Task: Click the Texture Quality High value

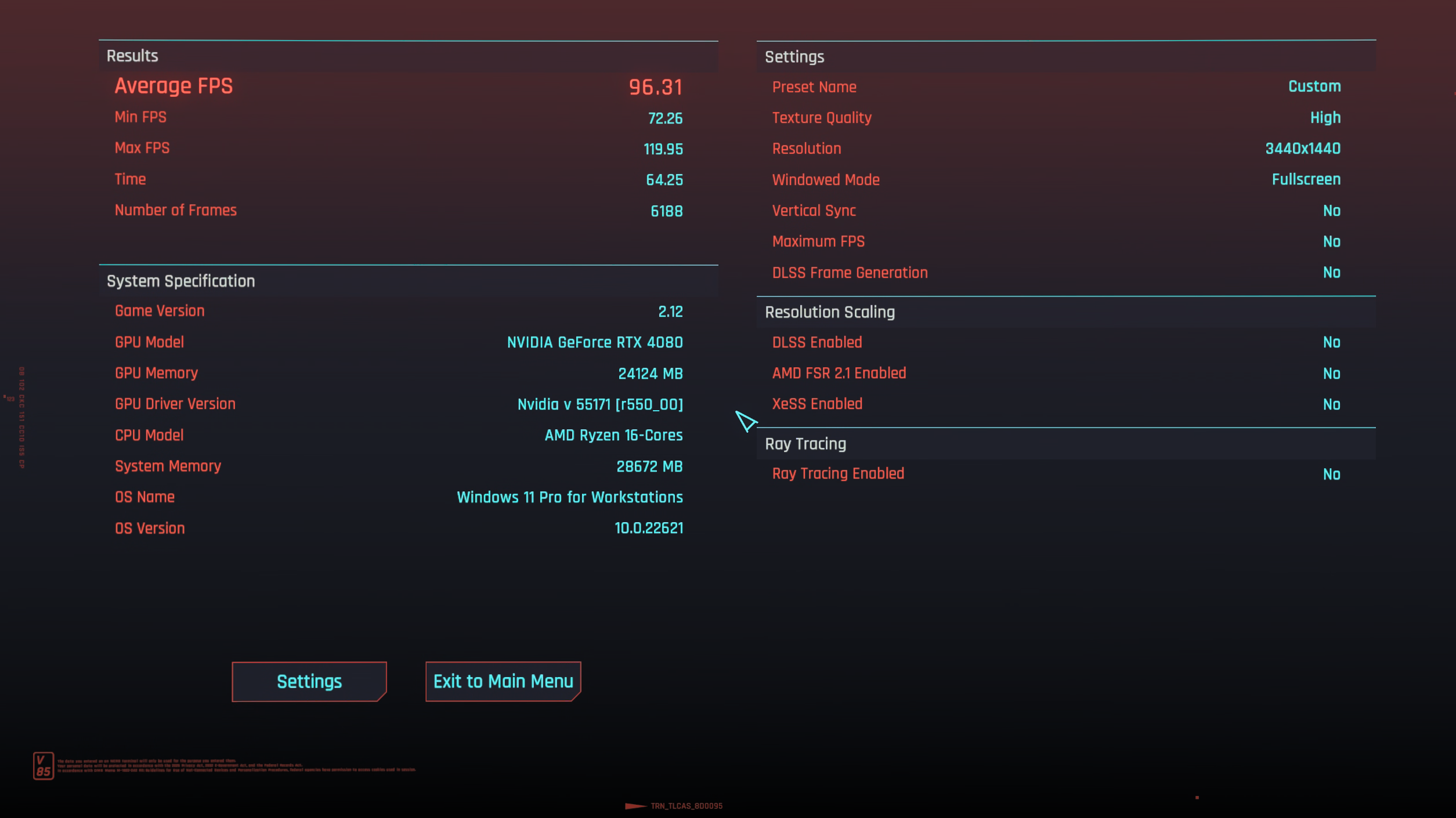Action: (x=1325, y=118)
